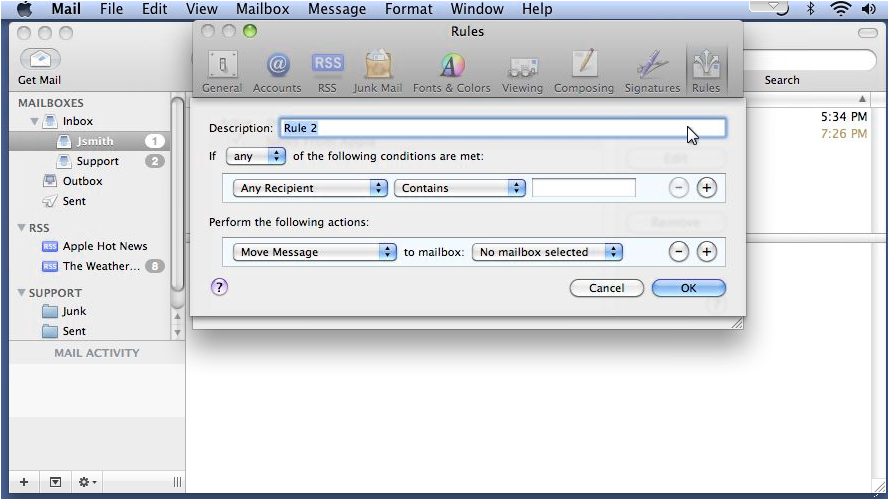
Task: Click the Get Mail toolbar button
Action: pos(40,65)
